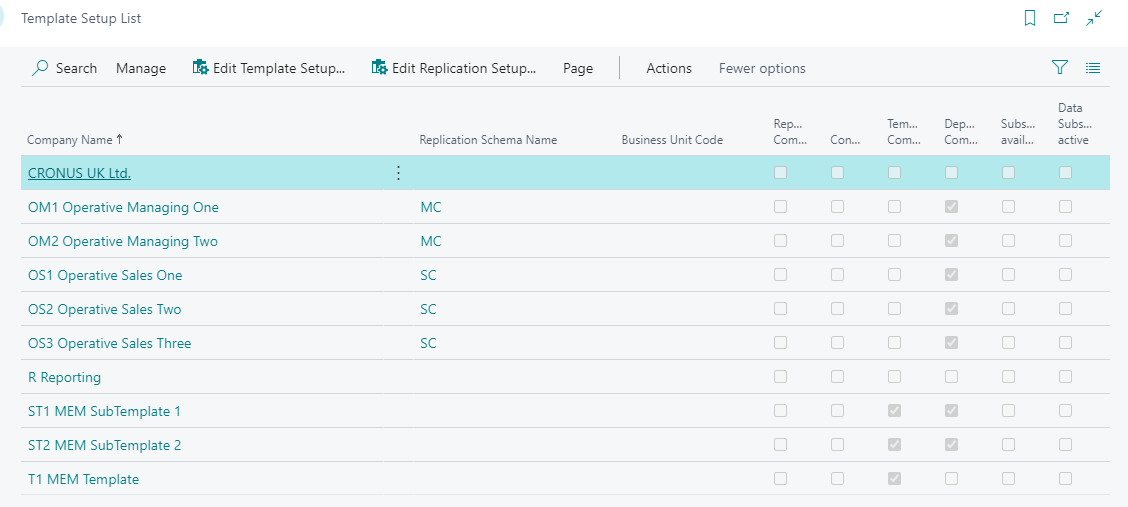Click the Con... column header

(x=845, y=140)
